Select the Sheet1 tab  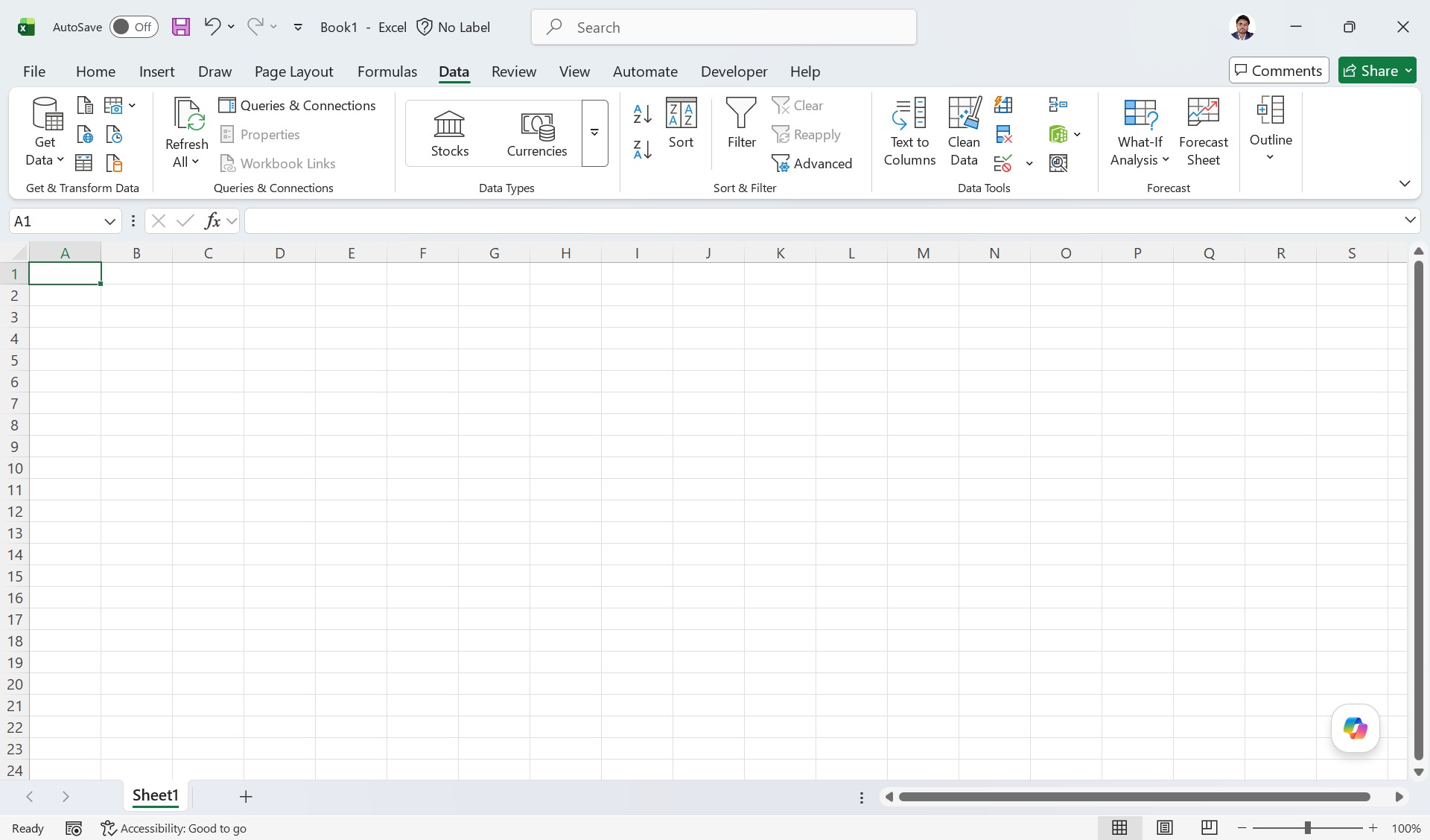click(x=156, y=795)
